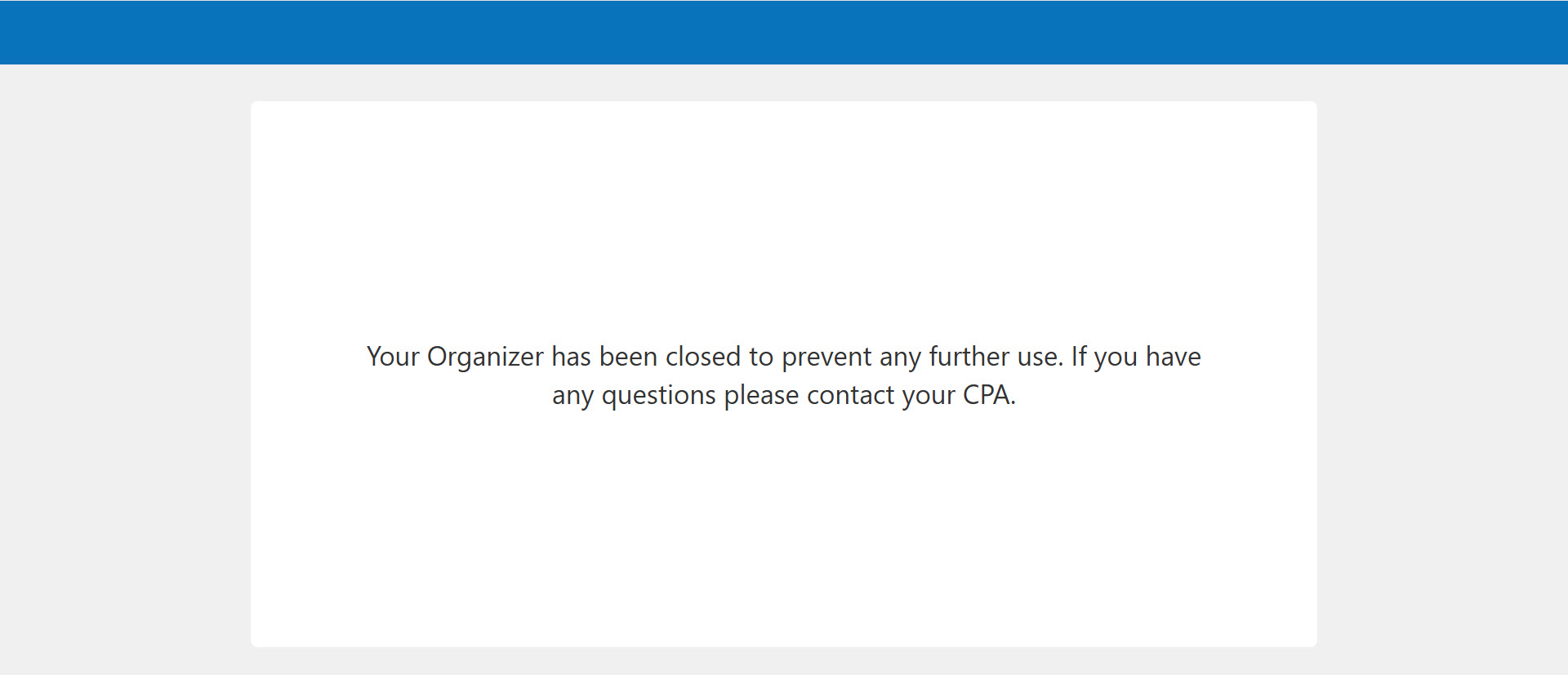Click the word "any" starting the second line

(572, 395)
